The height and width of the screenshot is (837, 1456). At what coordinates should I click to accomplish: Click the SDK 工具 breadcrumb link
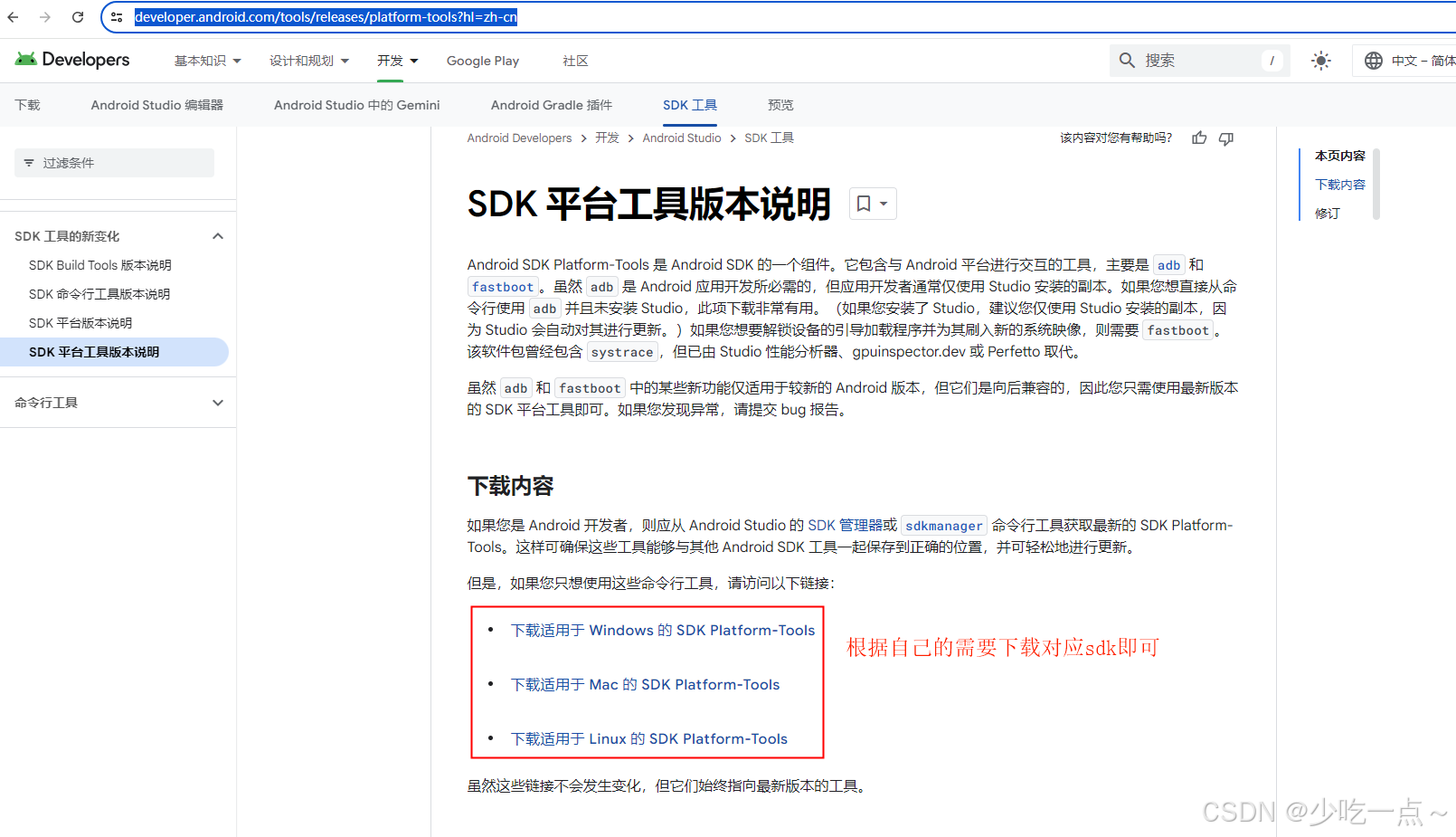click(770, 138)
